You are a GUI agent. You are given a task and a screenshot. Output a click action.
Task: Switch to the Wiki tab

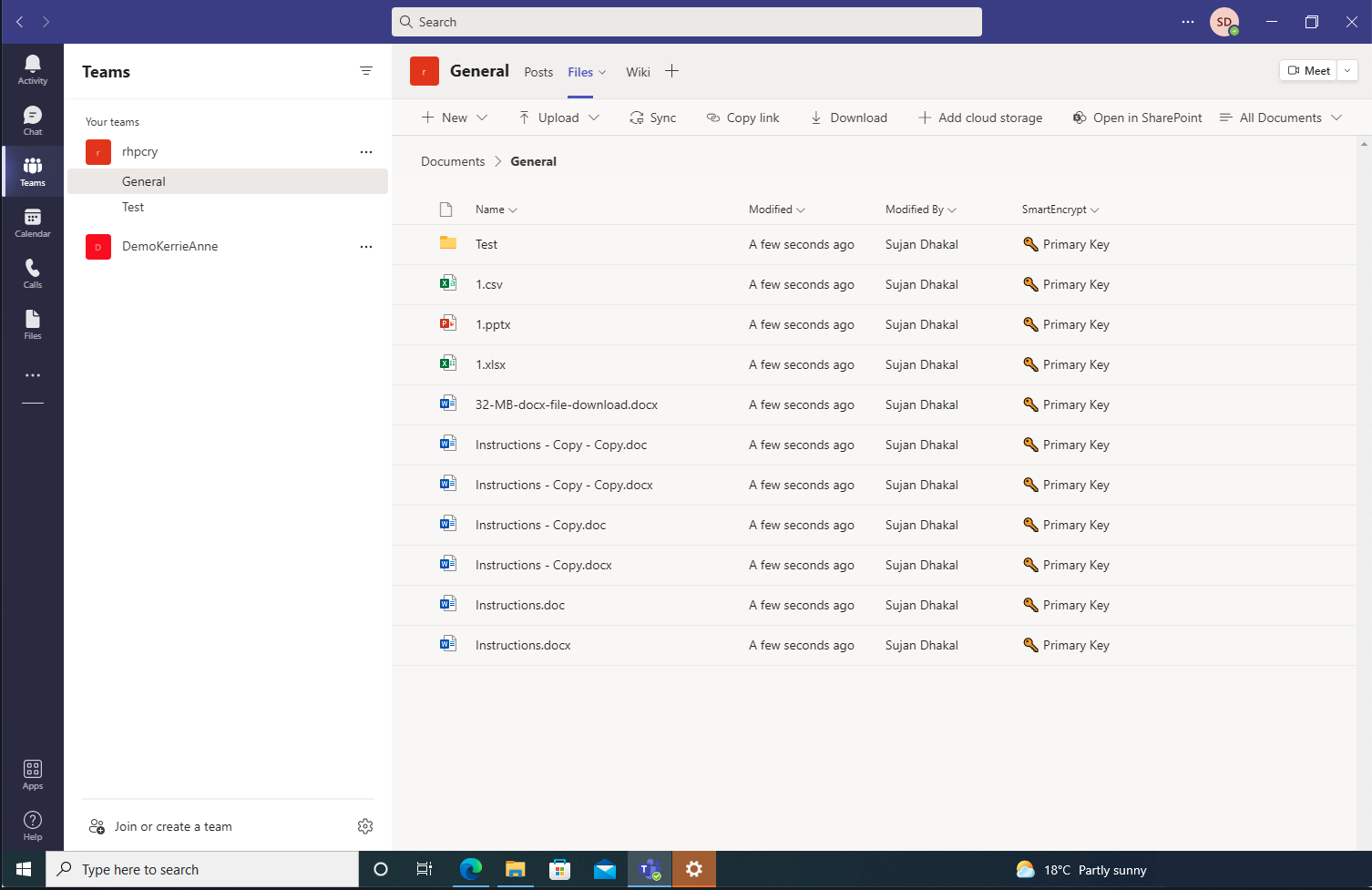(x=638, y=72)
